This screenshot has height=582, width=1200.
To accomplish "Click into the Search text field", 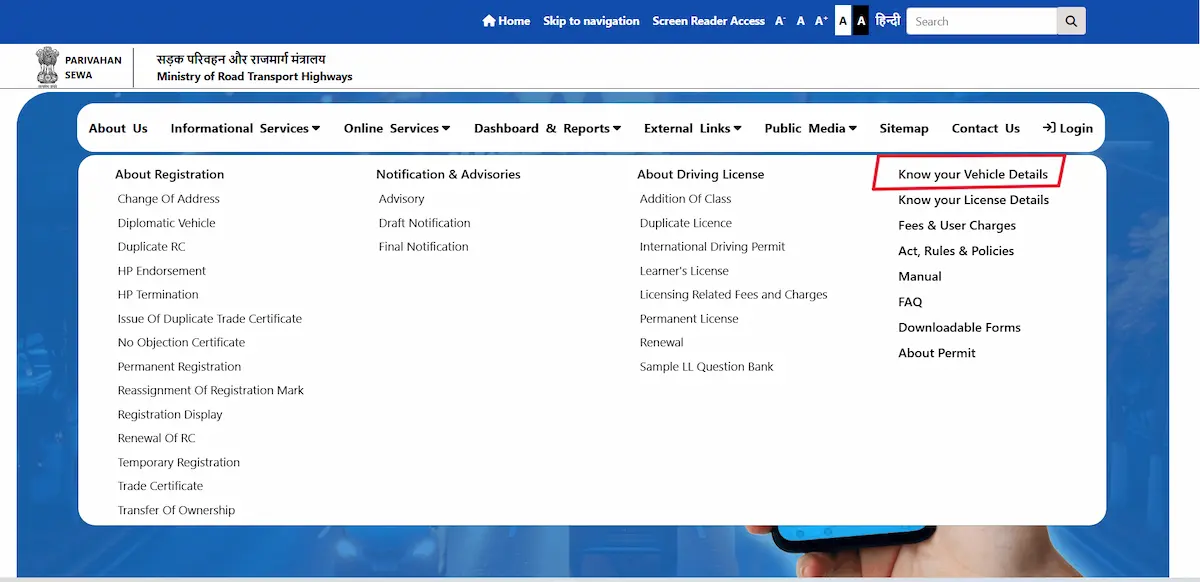I will point(981,21).
